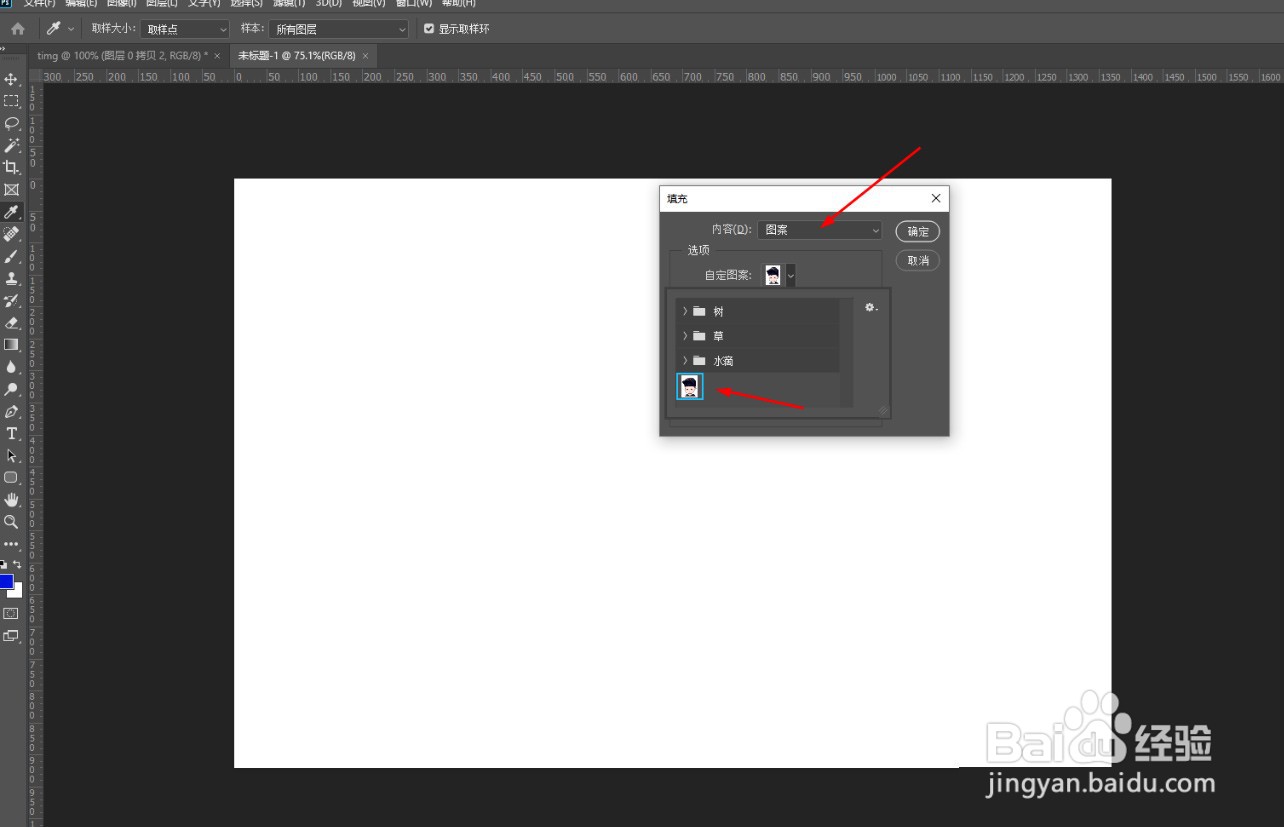The image size is (1284, 827).
Task: Select the Frame tool
Action: tap(12, 189)
